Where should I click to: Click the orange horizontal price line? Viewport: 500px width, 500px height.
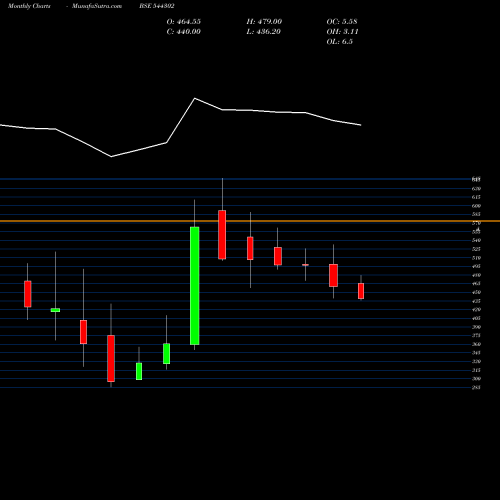[250, 221]
